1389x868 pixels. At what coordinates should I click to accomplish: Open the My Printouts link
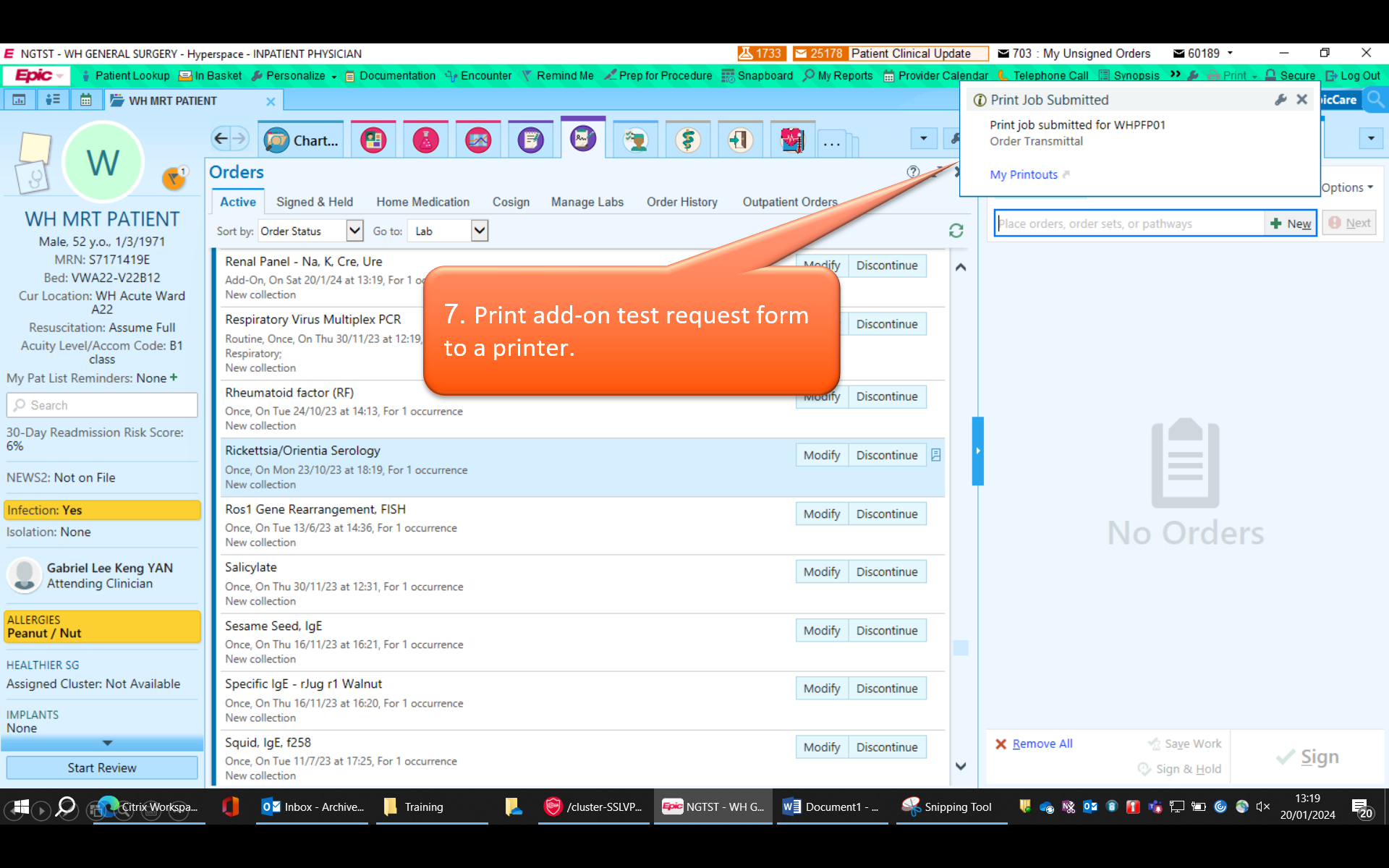tap(1024, 174)
